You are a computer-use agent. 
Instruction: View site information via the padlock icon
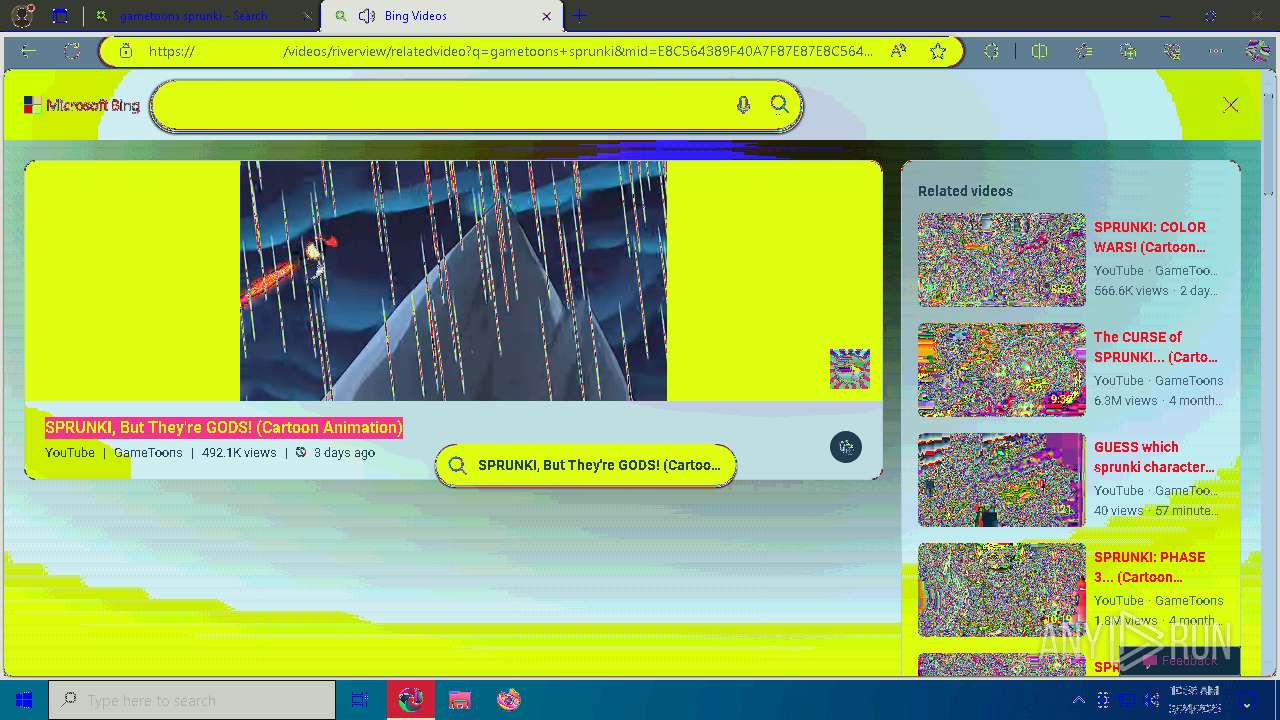pos(125,51)
